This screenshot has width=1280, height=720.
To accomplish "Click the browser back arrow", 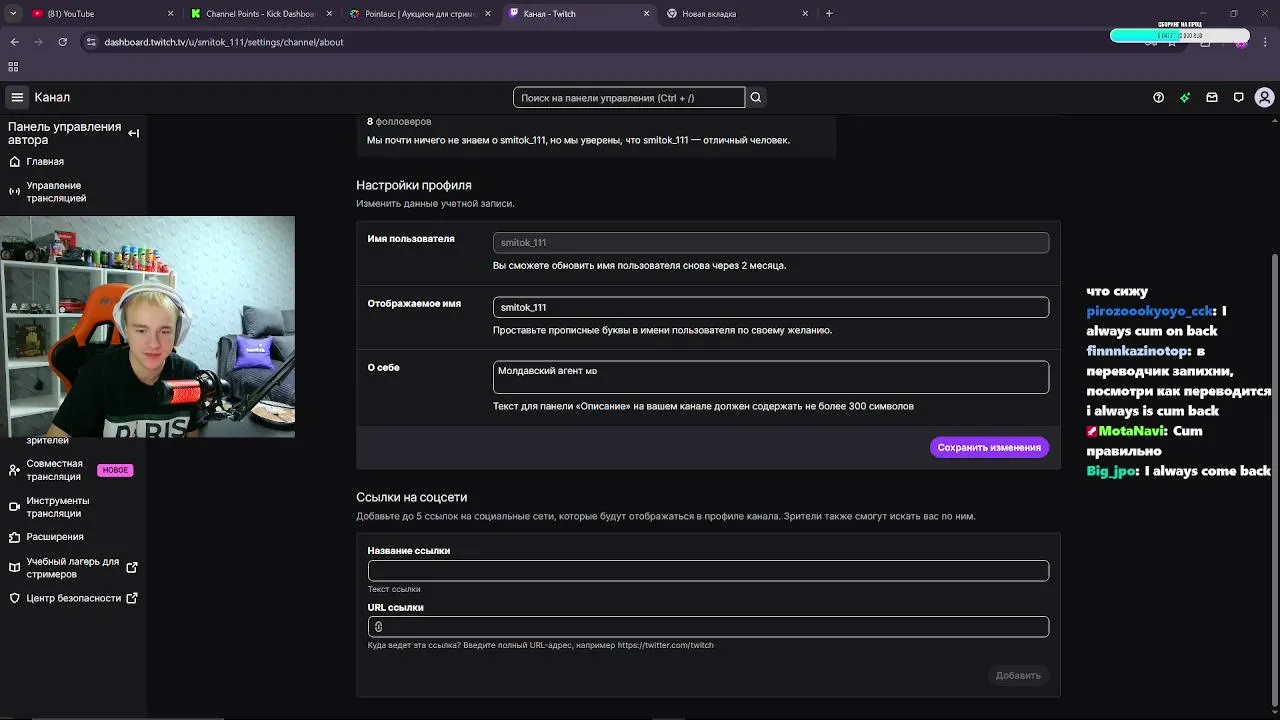I will click(15, 42).
